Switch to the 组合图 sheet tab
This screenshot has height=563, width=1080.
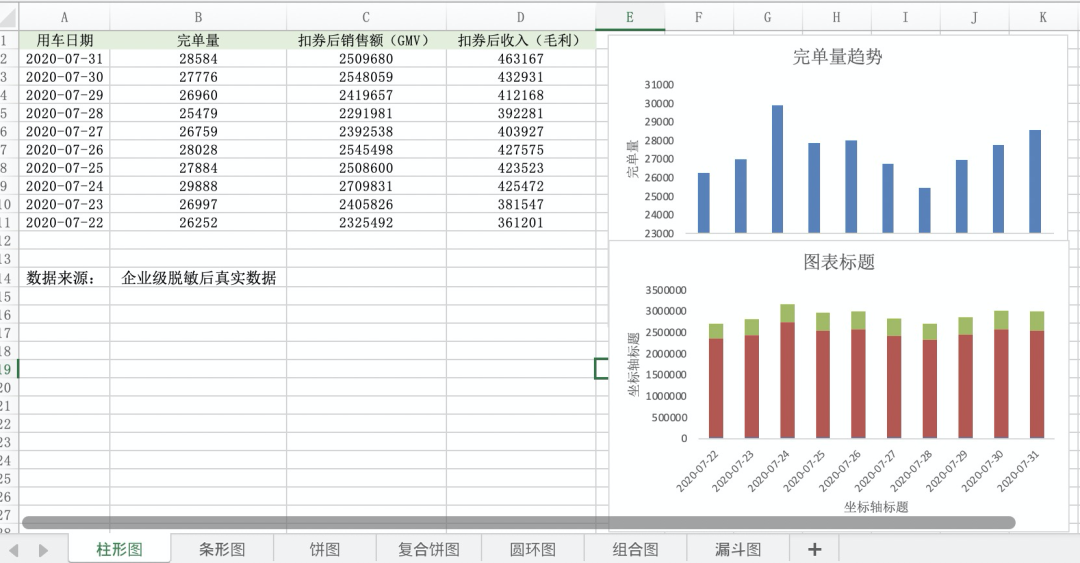(x=635, y=549)
